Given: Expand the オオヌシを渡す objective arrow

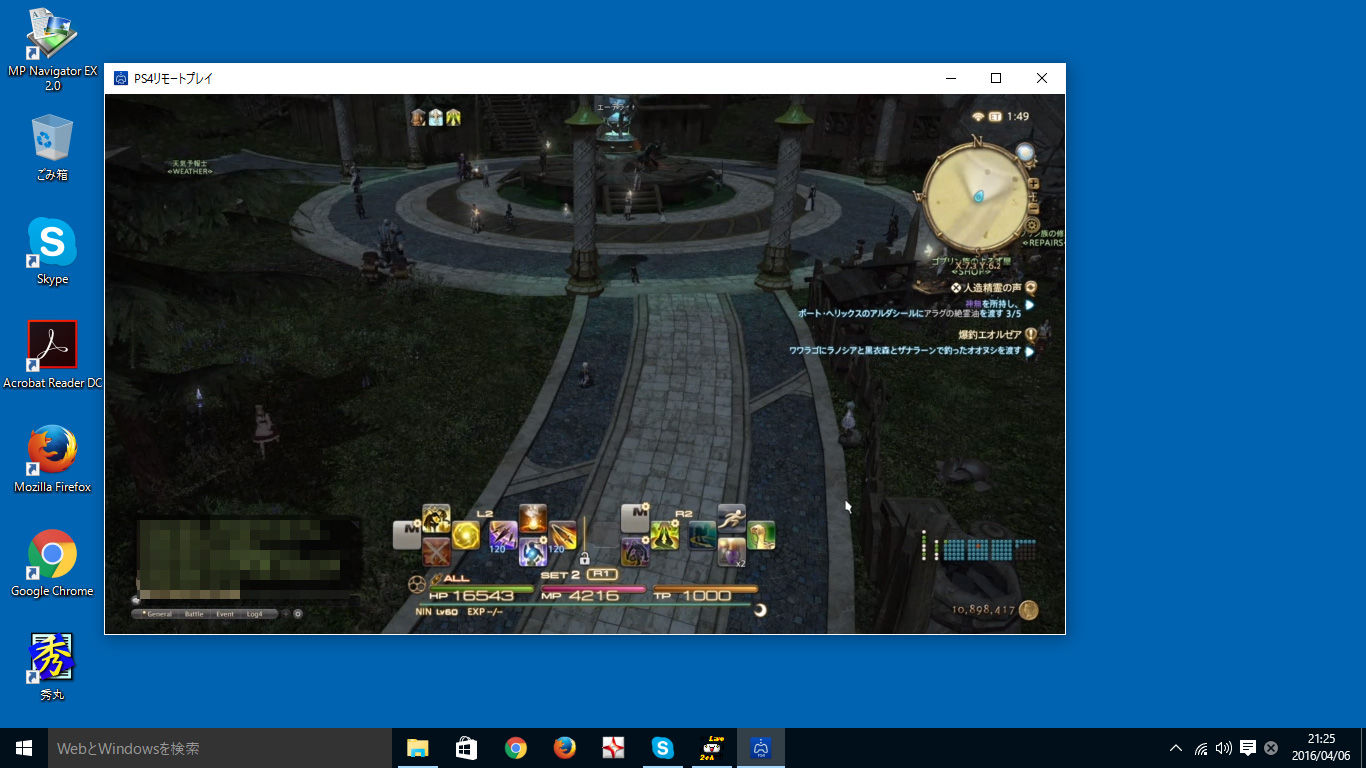Looking at the screenshot, I should pyautogui.click(x=1029, y=352).
